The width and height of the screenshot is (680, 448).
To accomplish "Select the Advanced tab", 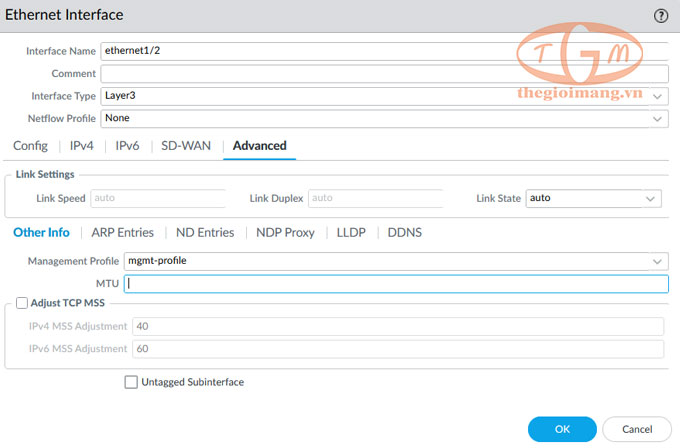I will 259,146.
